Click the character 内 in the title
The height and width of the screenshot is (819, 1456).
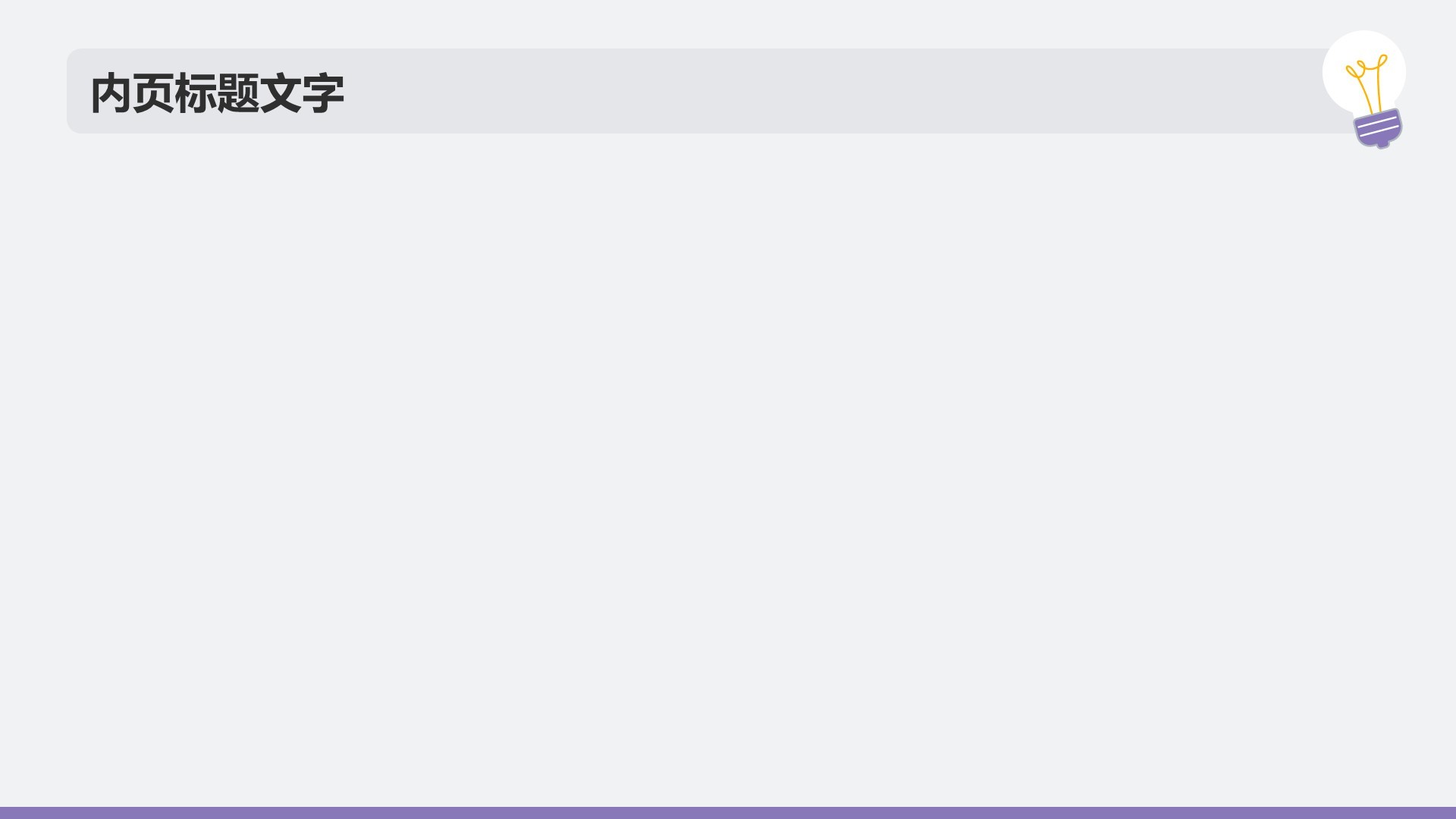(x=111, y=93)
